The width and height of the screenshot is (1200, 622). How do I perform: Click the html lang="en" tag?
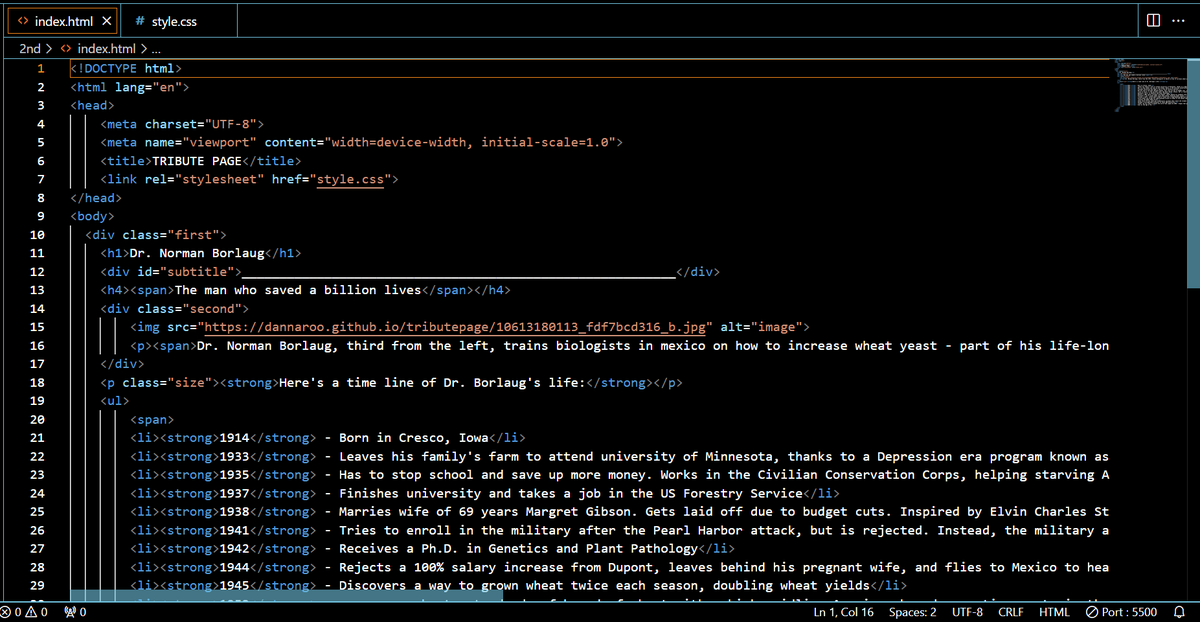pos(129,87)
